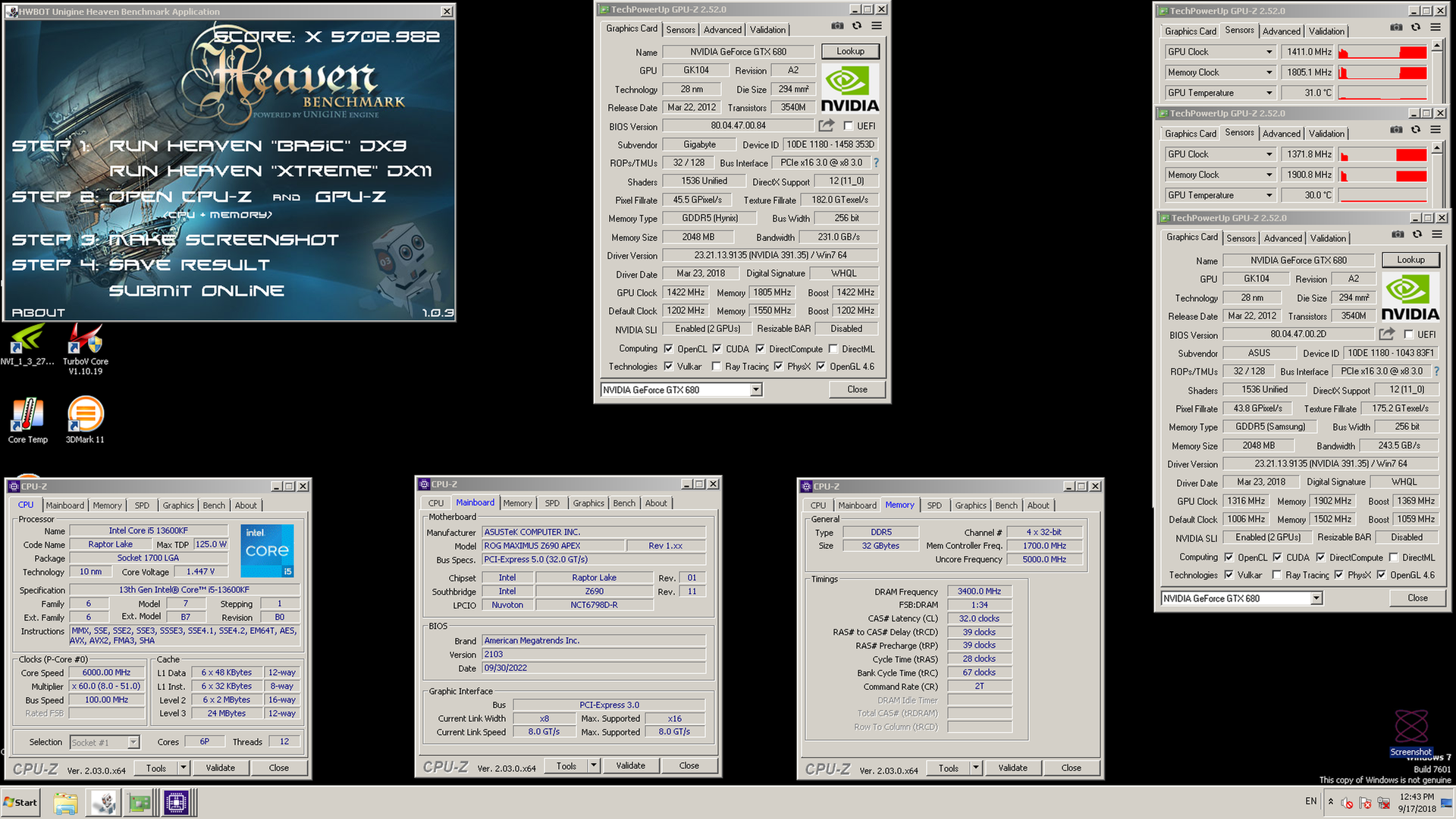Open the Bench tab in the CPU-Z Mainboard window

[x=624, y=503]
